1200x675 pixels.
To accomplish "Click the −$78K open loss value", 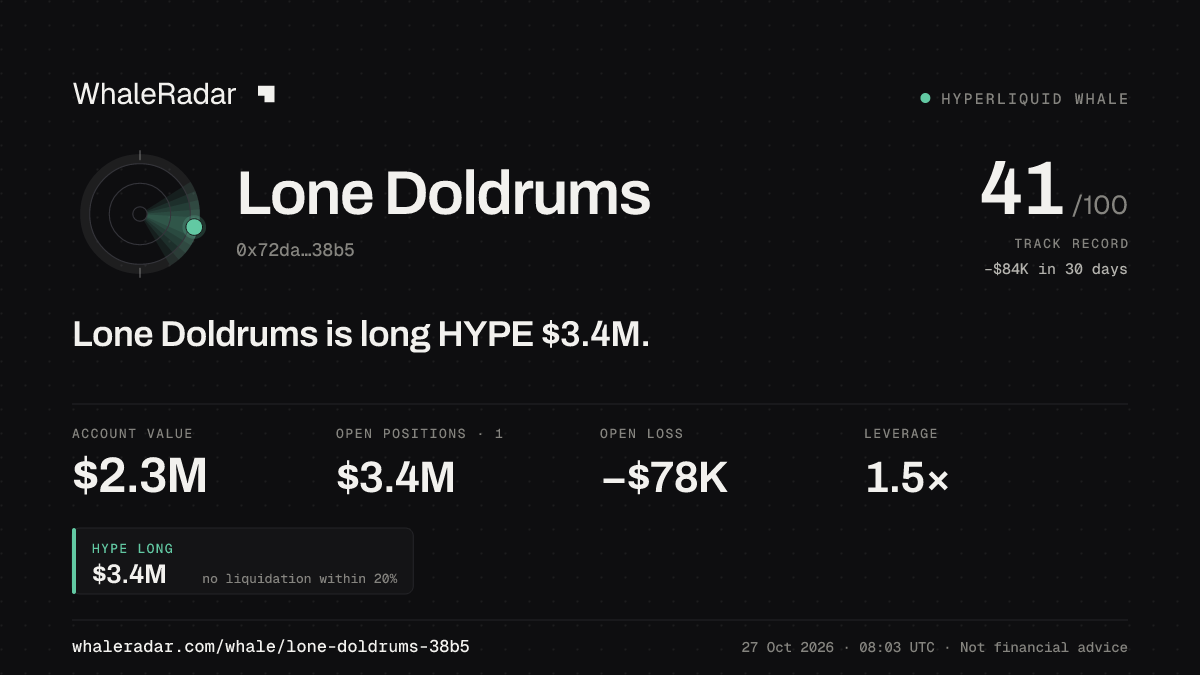I will [x=664, y=477].
